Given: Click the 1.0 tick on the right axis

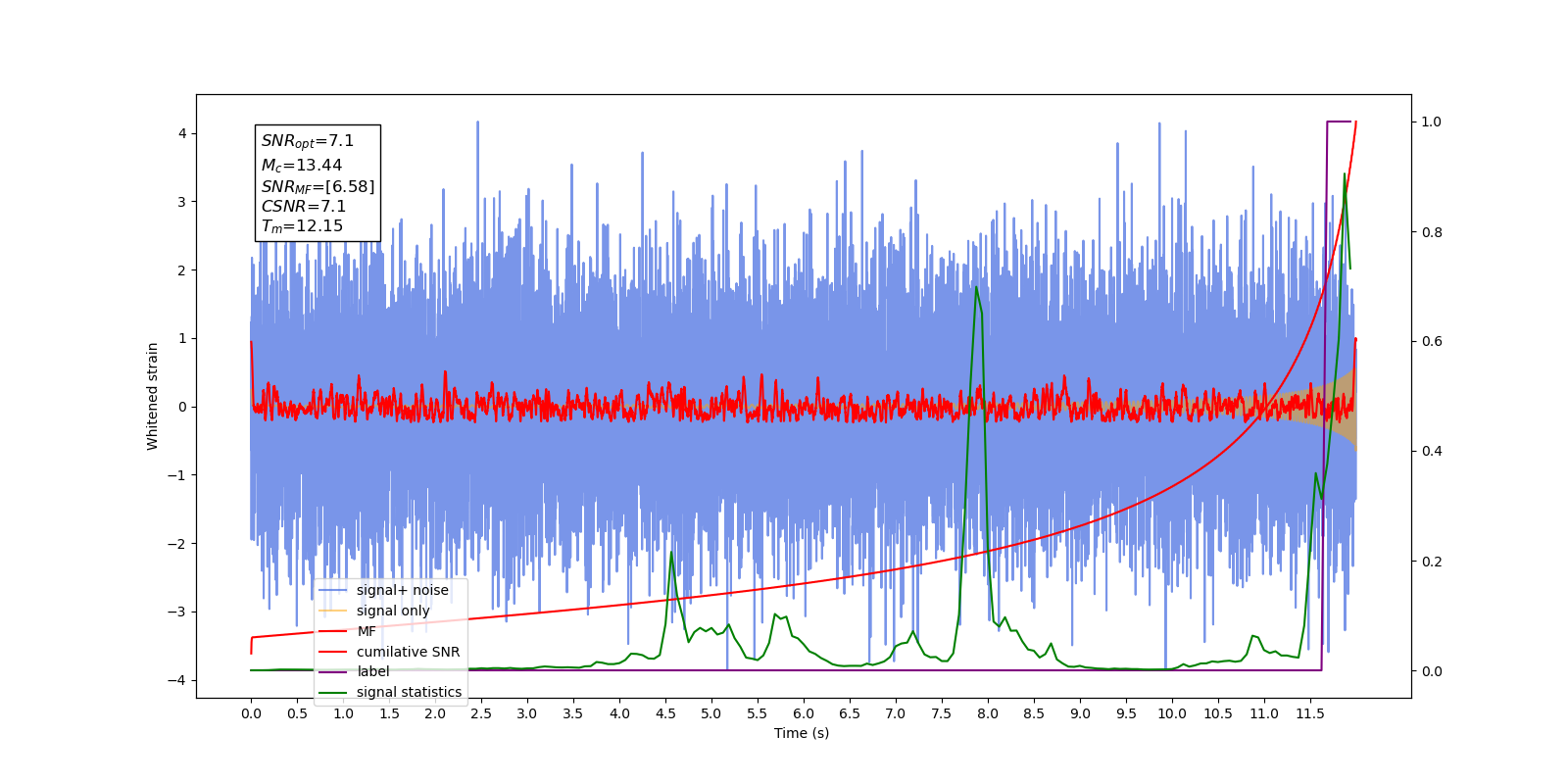Looking at the screenshot, I should point(1432,122).
